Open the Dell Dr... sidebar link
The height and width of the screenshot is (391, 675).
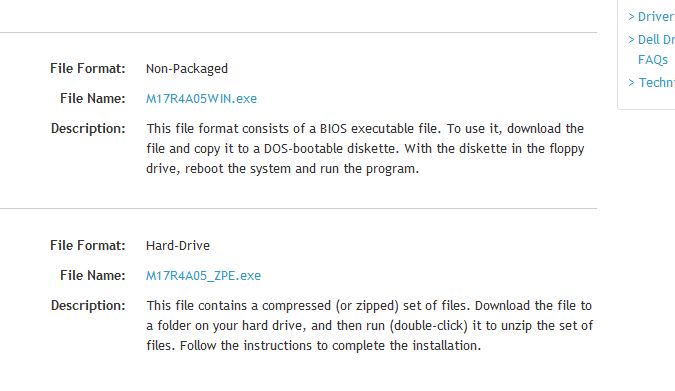(656, 40)
